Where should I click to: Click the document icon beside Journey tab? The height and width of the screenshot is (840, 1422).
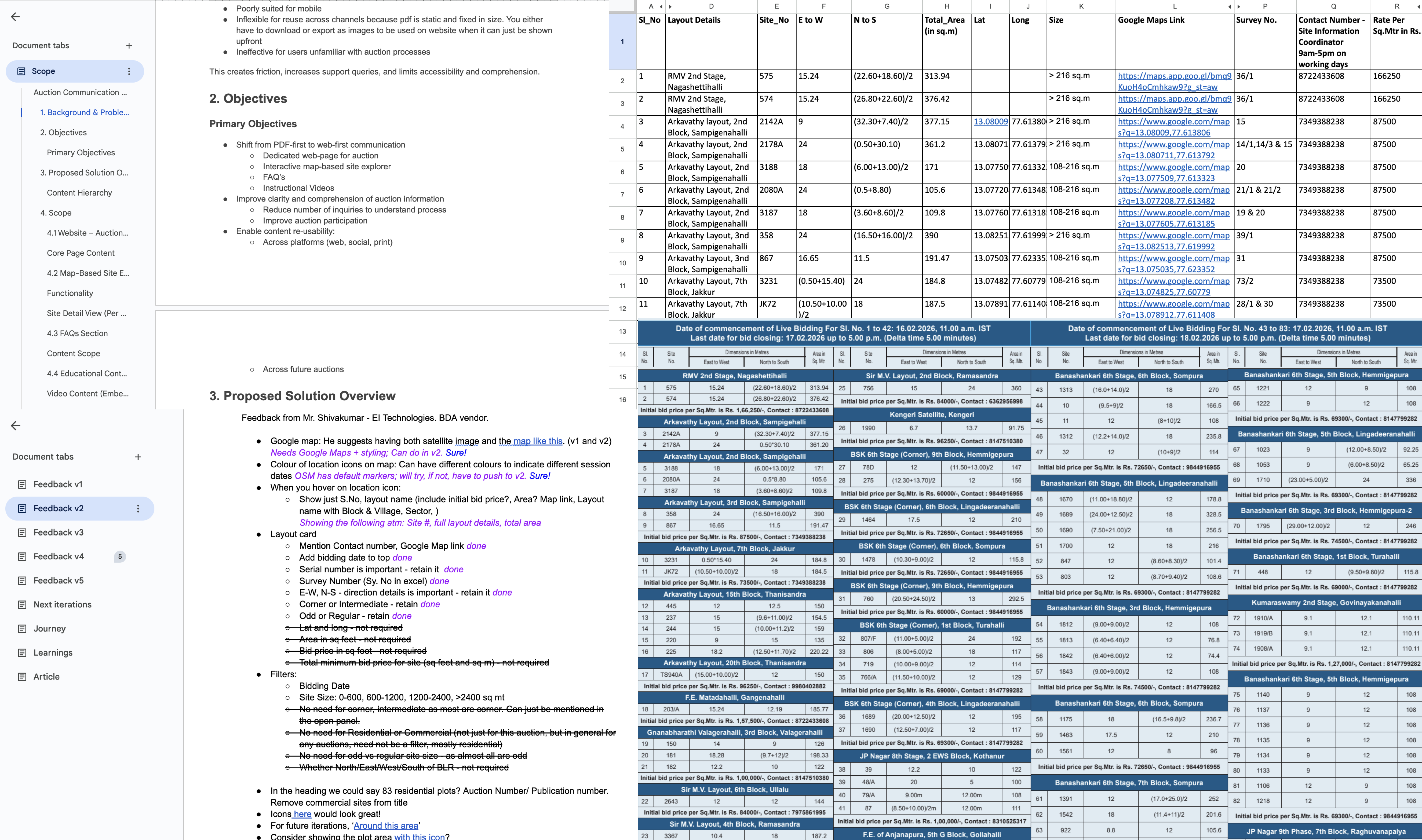pos(22,628)
